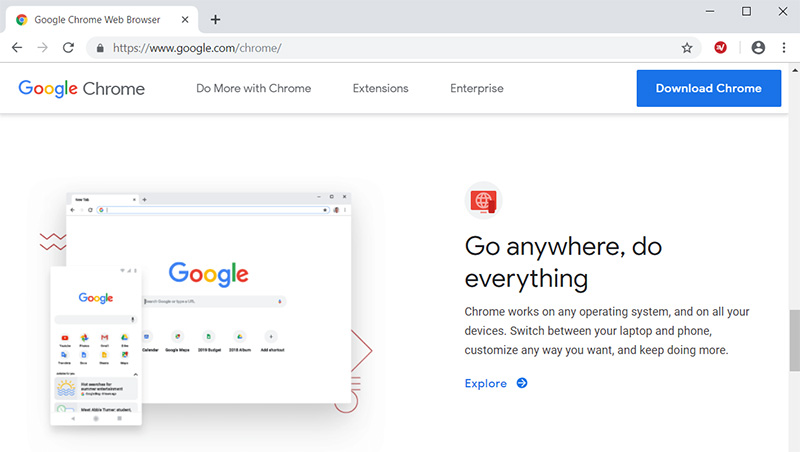Select the Google Chrome Web Browser tab
This screenshot has height=452, width=800.
pyautogui.click(x=102, y=19)
